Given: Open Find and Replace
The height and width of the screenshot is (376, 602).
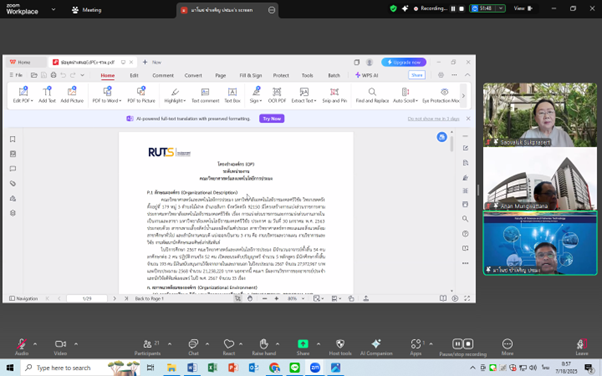Looking at the screenshot, I should (x=372, y=94).
